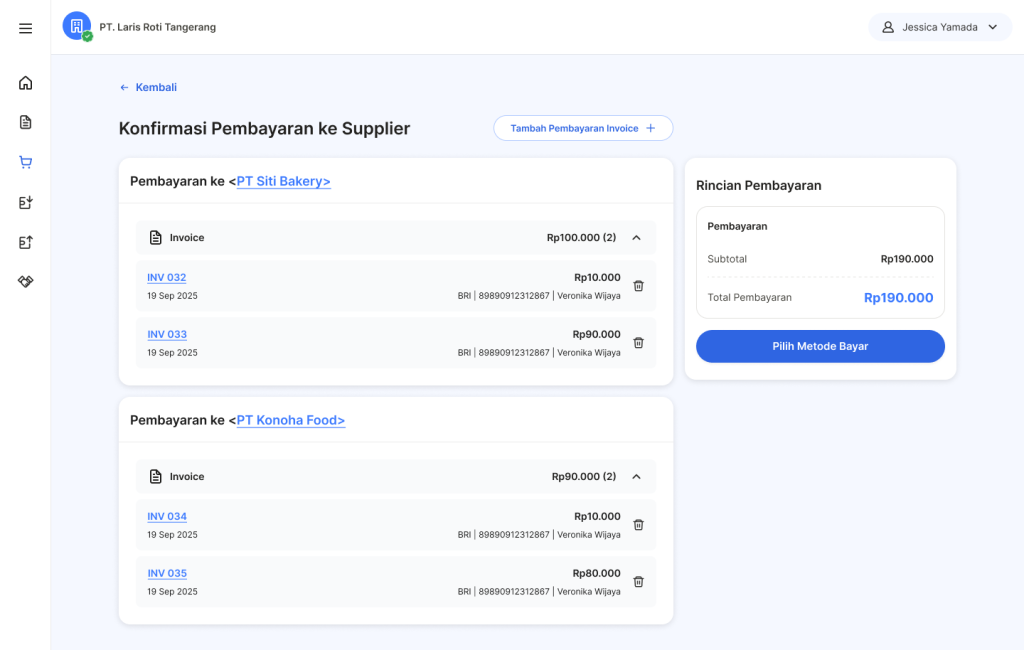The width and height of the screenshot is (1024, 650).
Task: Go back using the Kembali link
Action: 148,87
